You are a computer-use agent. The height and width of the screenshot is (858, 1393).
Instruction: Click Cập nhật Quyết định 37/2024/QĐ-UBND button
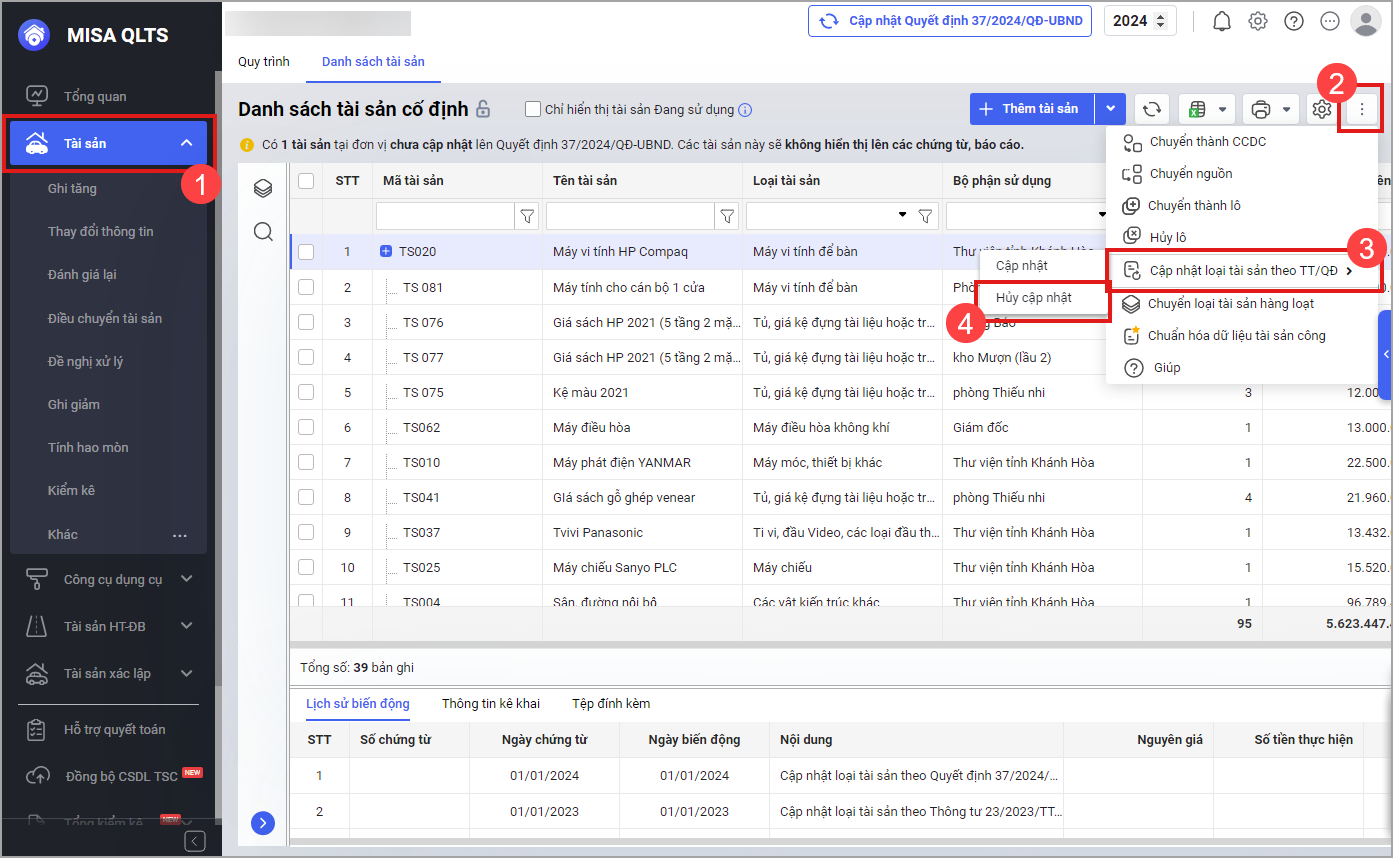click(x=950, y=21)
